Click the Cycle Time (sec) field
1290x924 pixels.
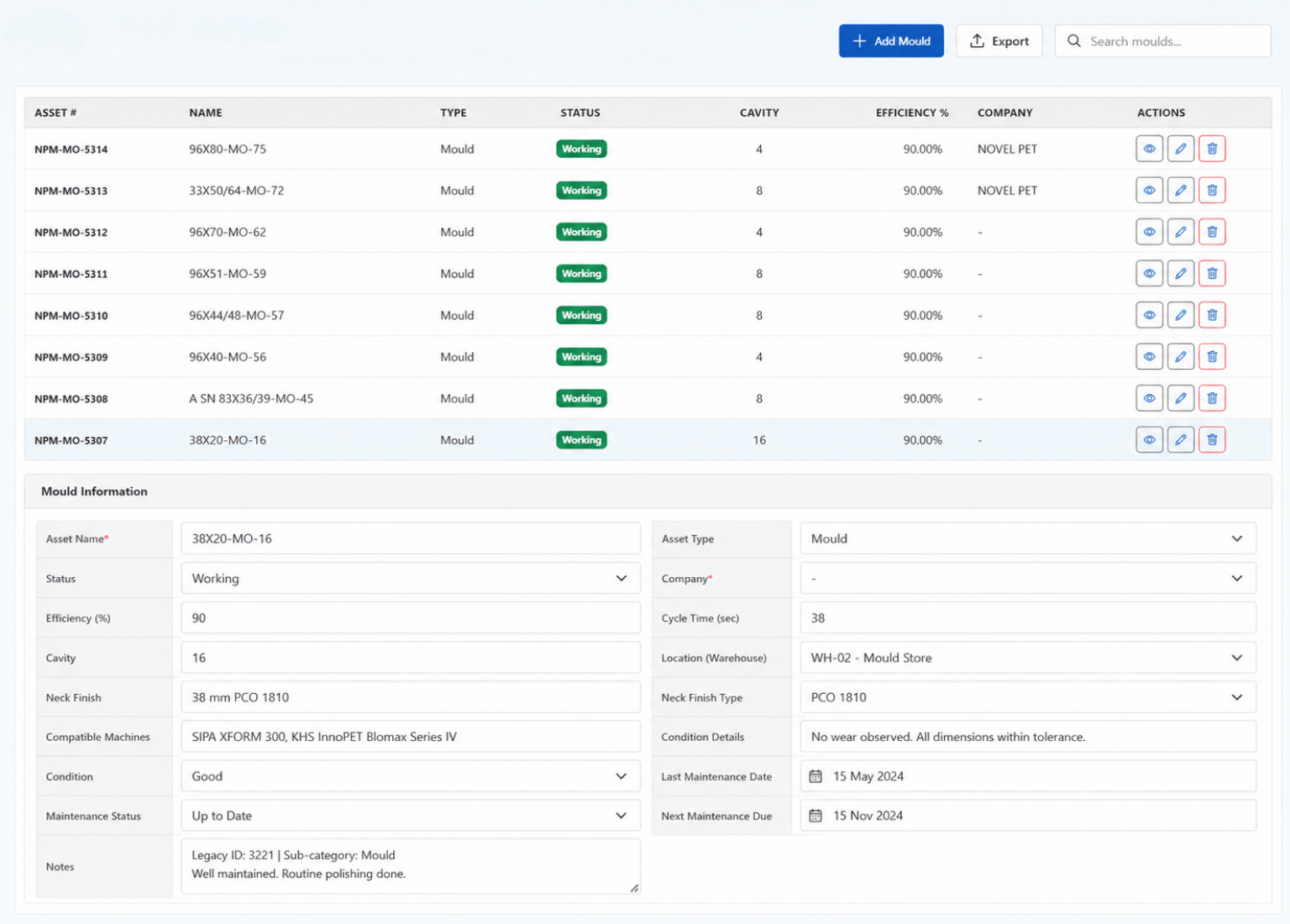click(1028, 618)
